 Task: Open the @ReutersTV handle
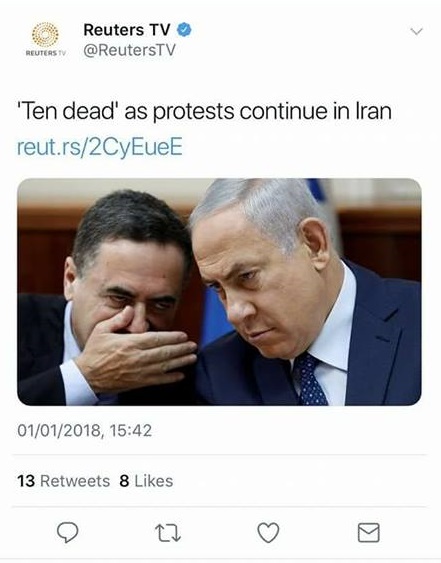tap(129, 50)
